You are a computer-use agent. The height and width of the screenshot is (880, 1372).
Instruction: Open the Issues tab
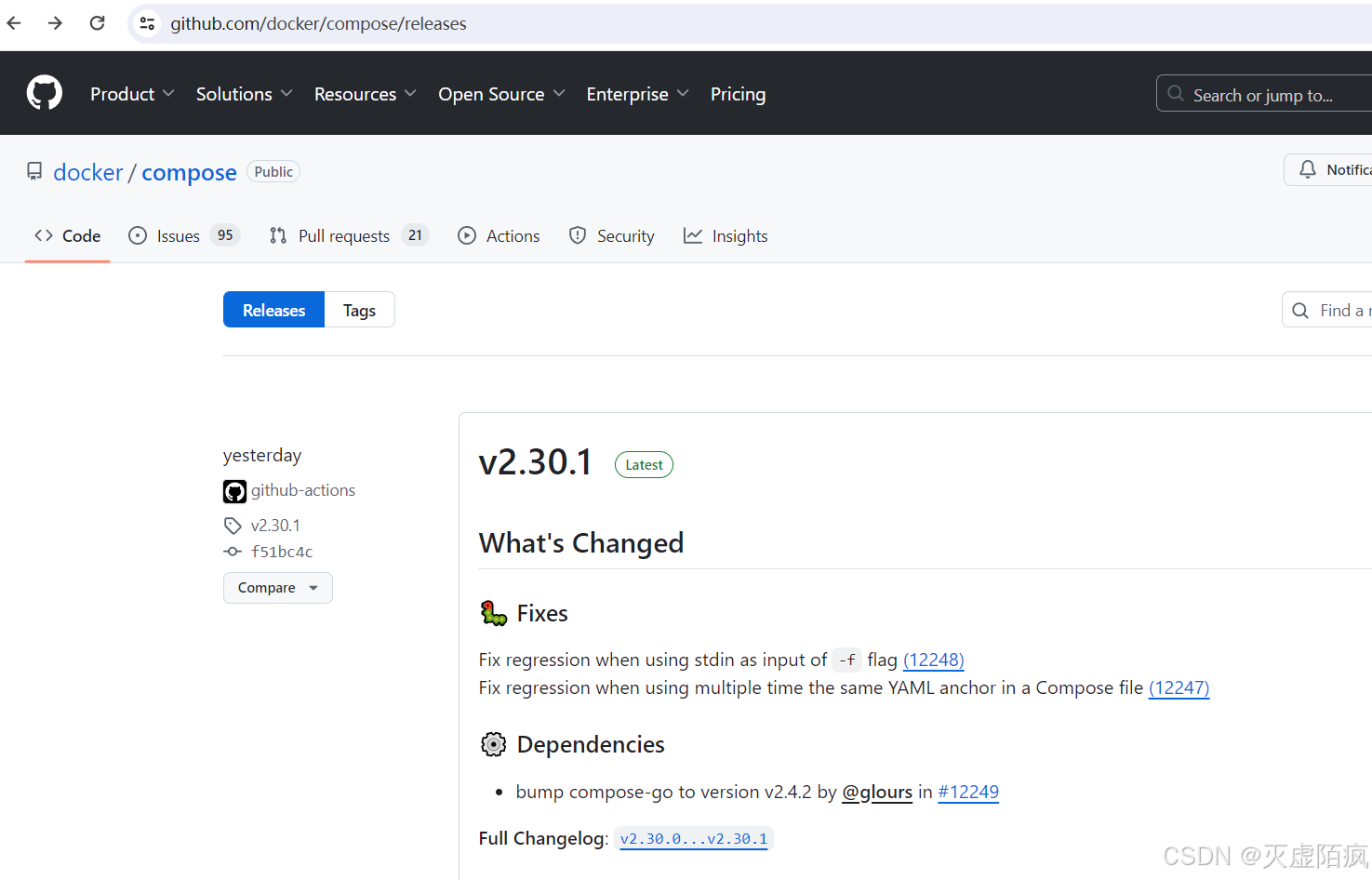(184, 236)
